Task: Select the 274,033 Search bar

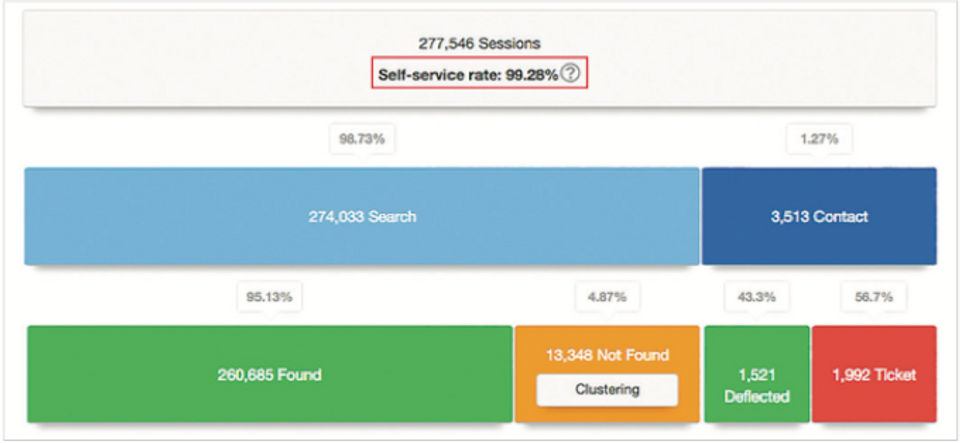Action: (x=361, y=216)
